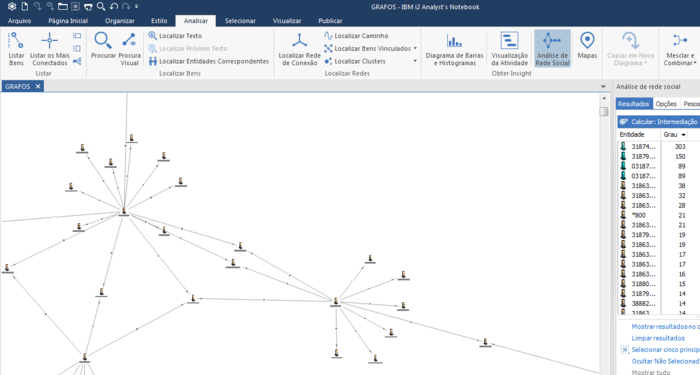This screenshot has height=375, width=700.
Task: Click the chart vertical scrollbar thumb
Action: point(604,111)
